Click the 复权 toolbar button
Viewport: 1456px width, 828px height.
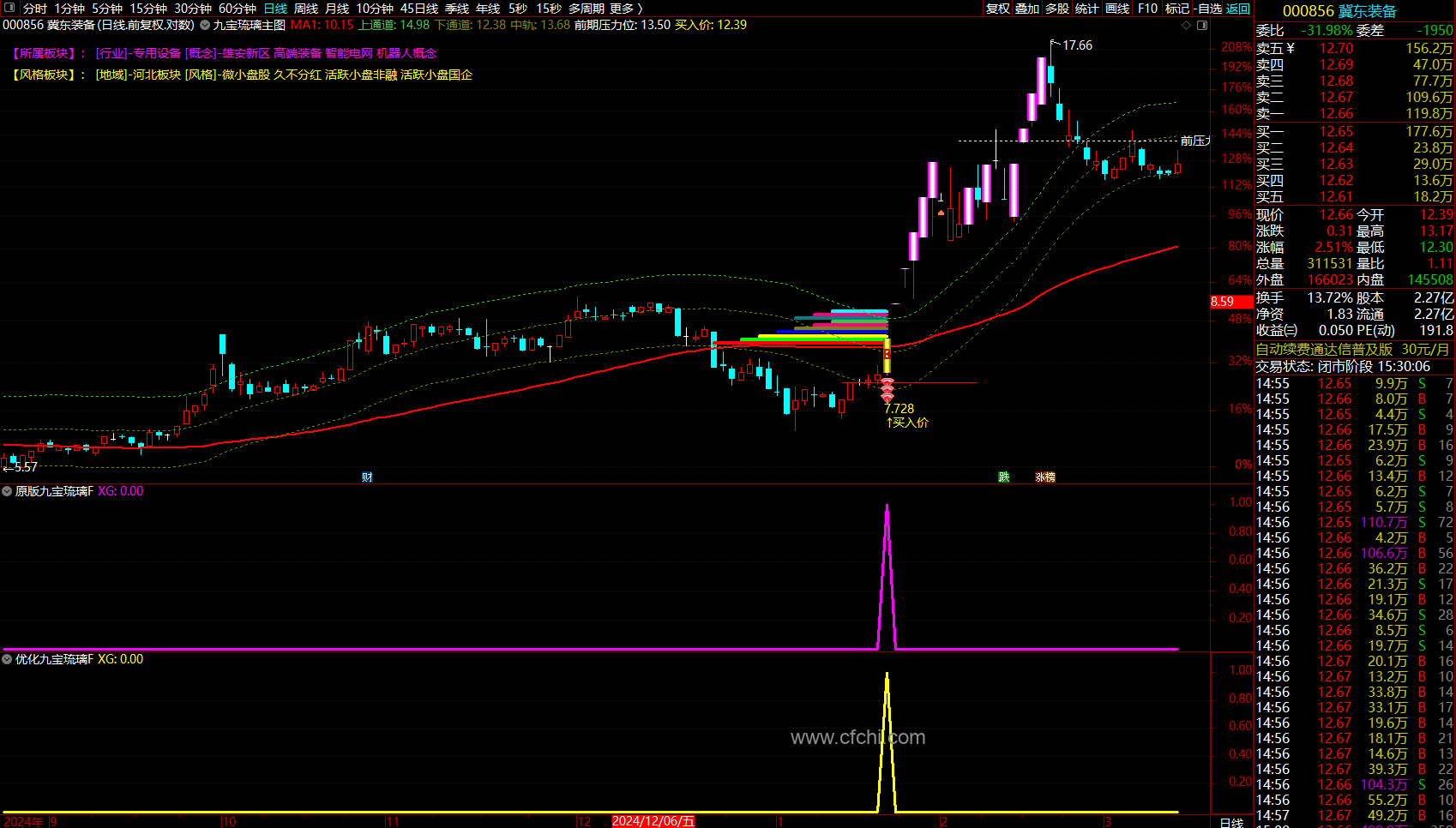click(997, 9)
